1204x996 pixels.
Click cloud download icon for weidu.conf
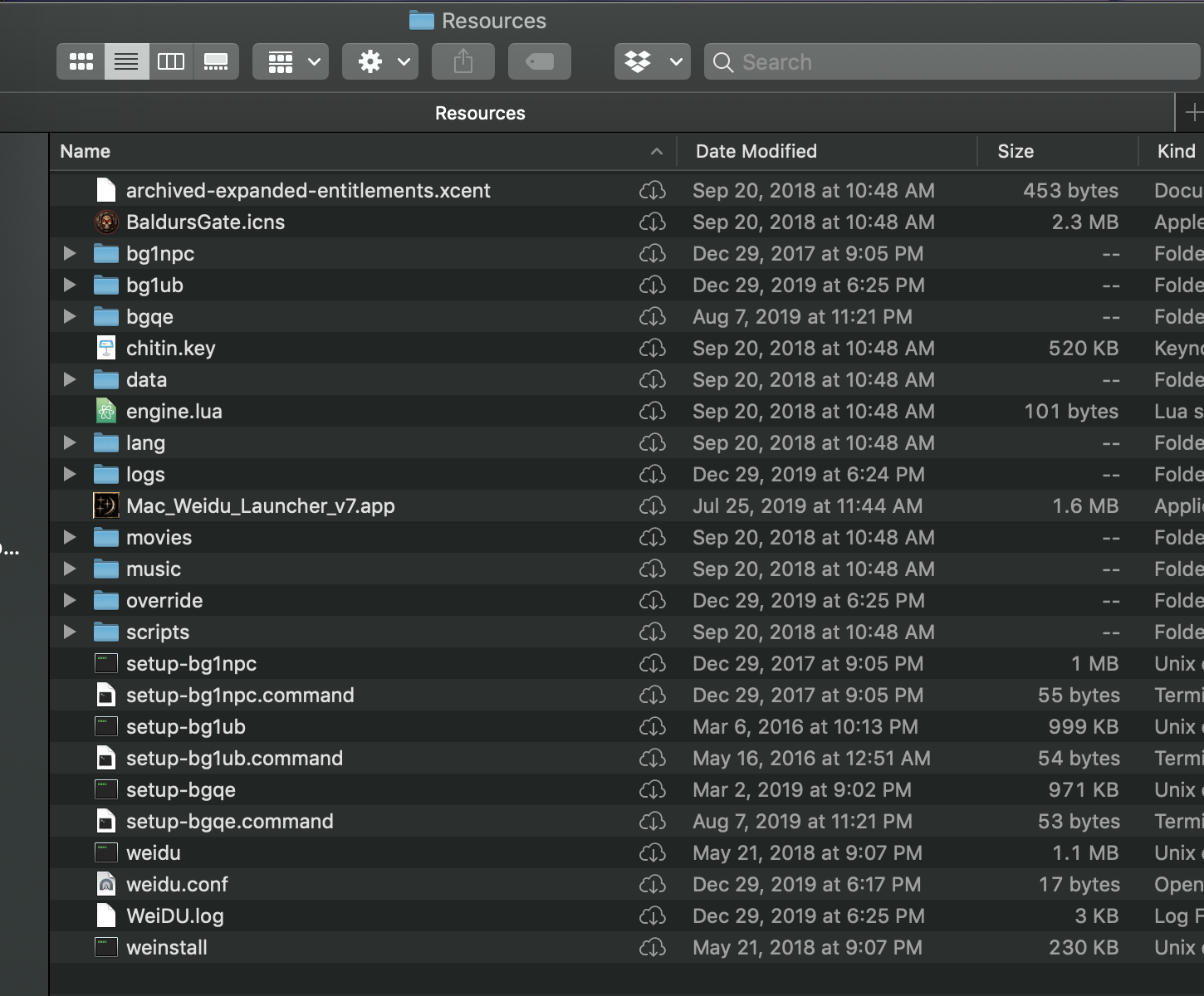(653, 885)
